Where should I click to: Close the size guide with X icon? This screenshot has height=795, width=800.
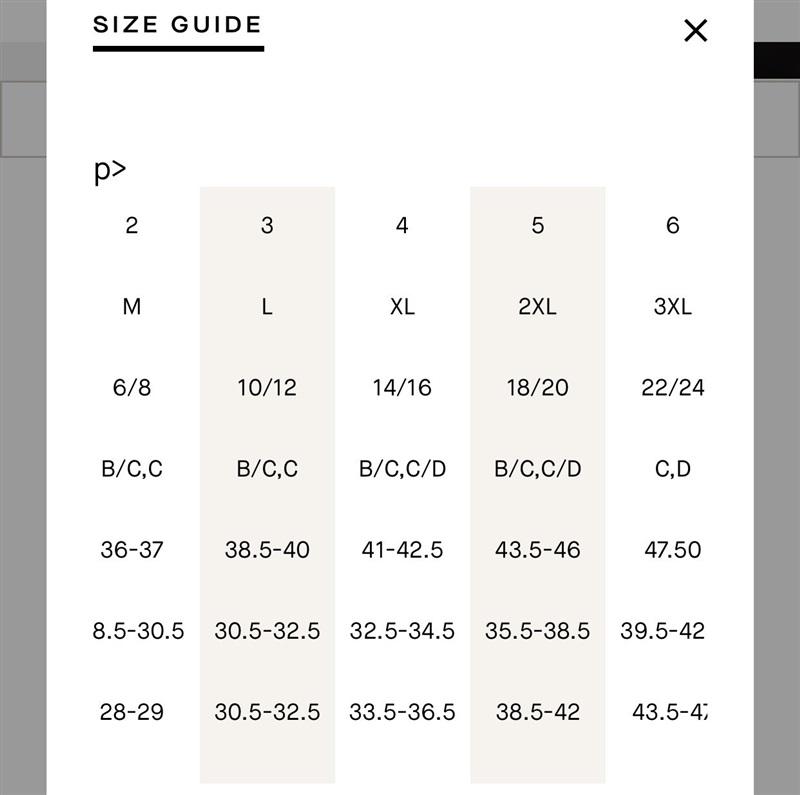pos(695,31)
